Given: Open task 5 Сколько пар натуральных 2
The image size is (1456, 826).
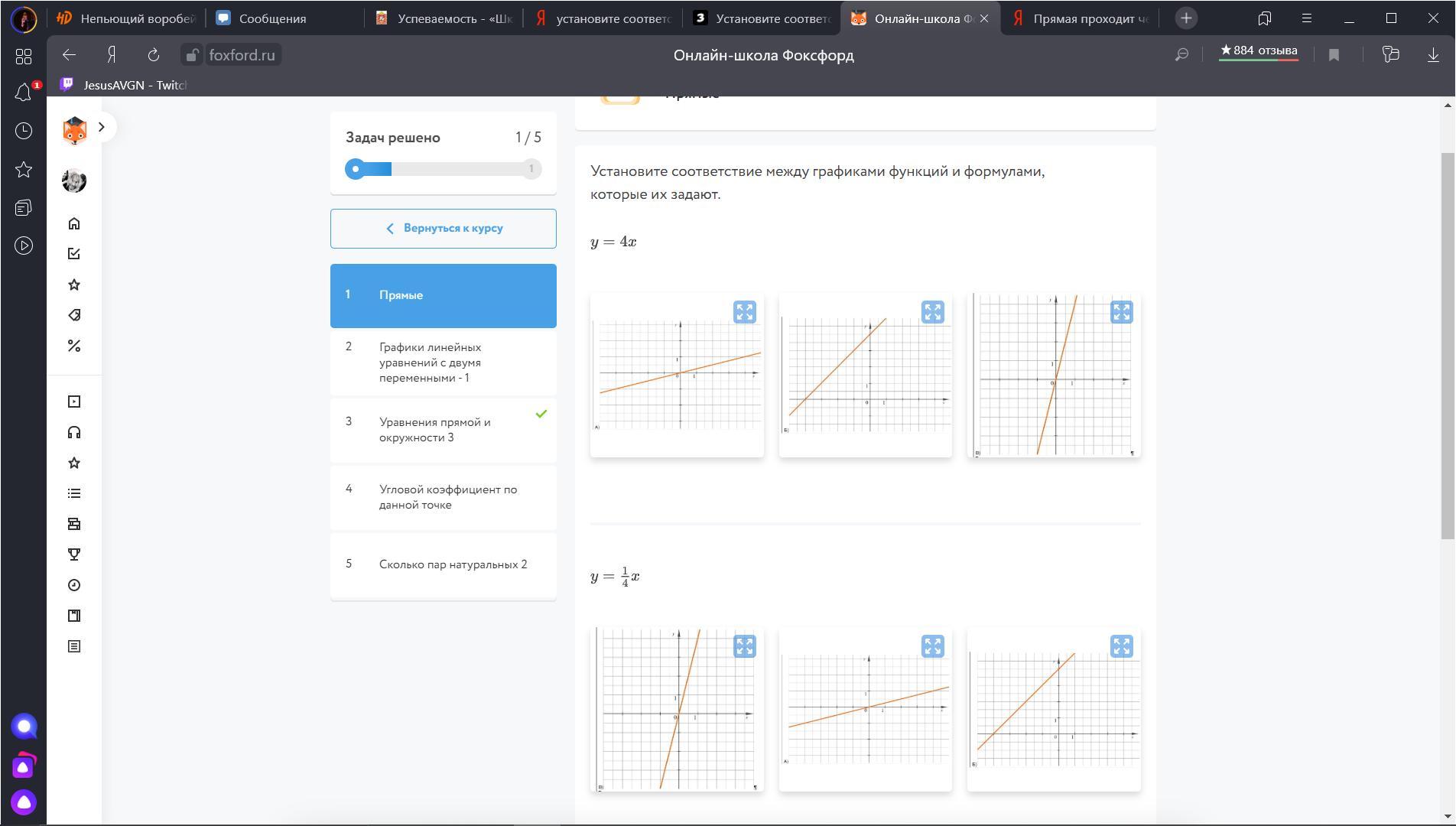Looking at the screenshot, I should click(444, 564).
